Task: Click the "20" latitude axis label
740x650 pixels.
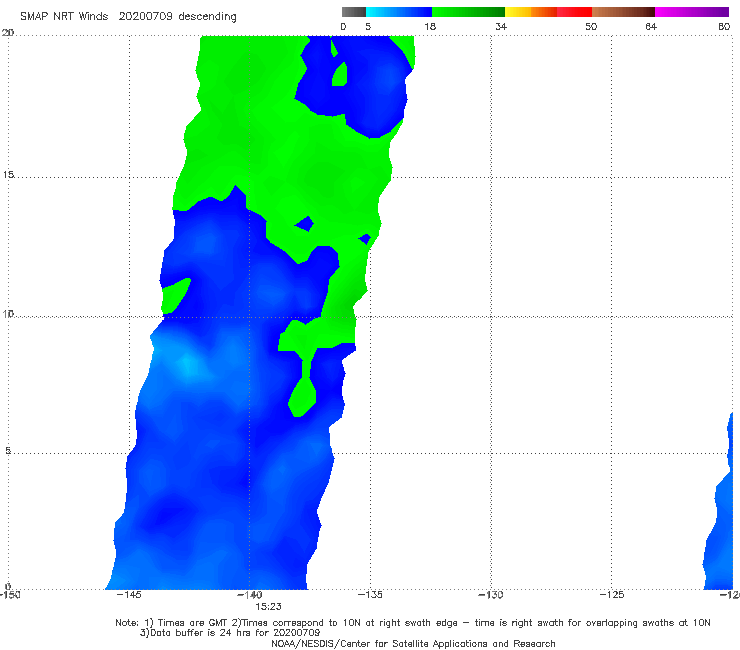Action: coord(8,33)
